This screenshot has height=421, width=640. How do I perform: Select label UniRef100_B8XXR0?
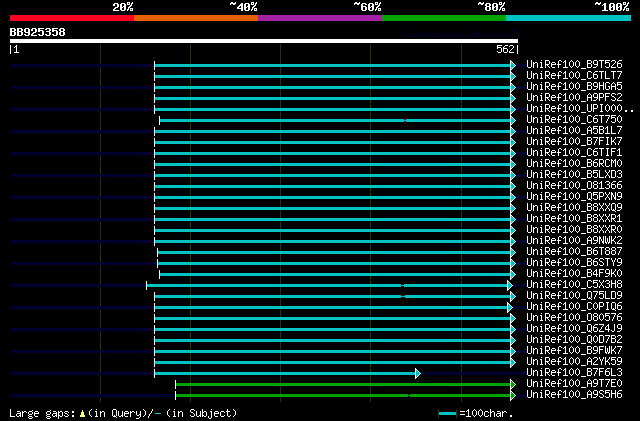[x=574, y=230]
